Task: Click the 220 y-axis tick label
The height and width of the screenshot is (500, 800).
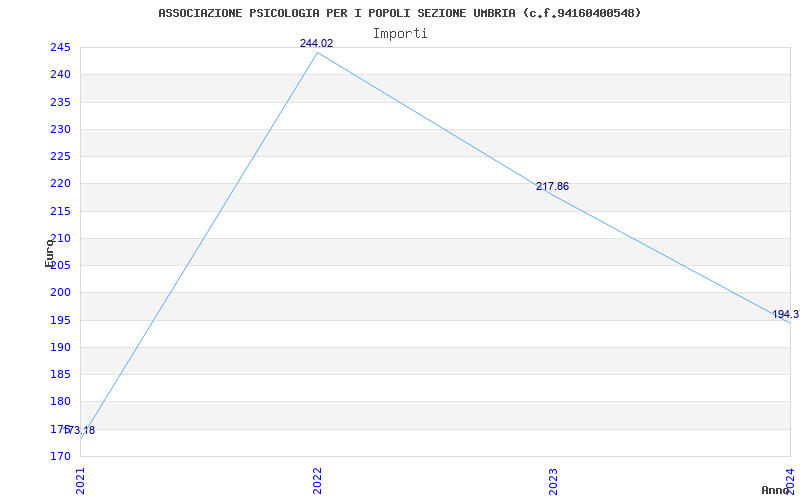Action: point(60,183)
